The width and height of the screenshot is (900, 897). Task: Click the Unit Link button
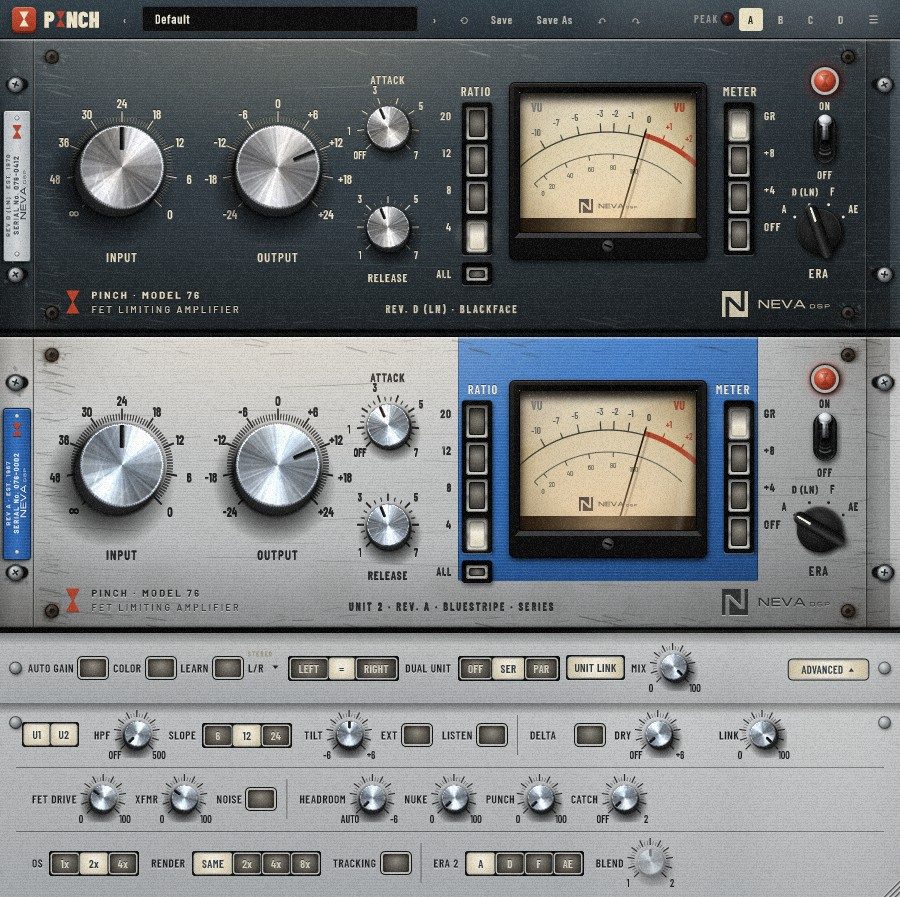coord(595,668)
